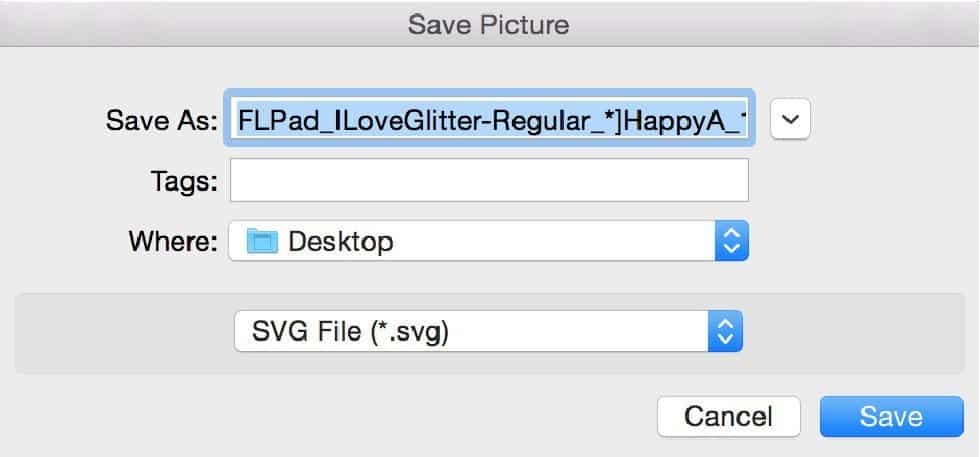Focus the Save As filename field
980x457 pixels.
(x=489, y=118)
